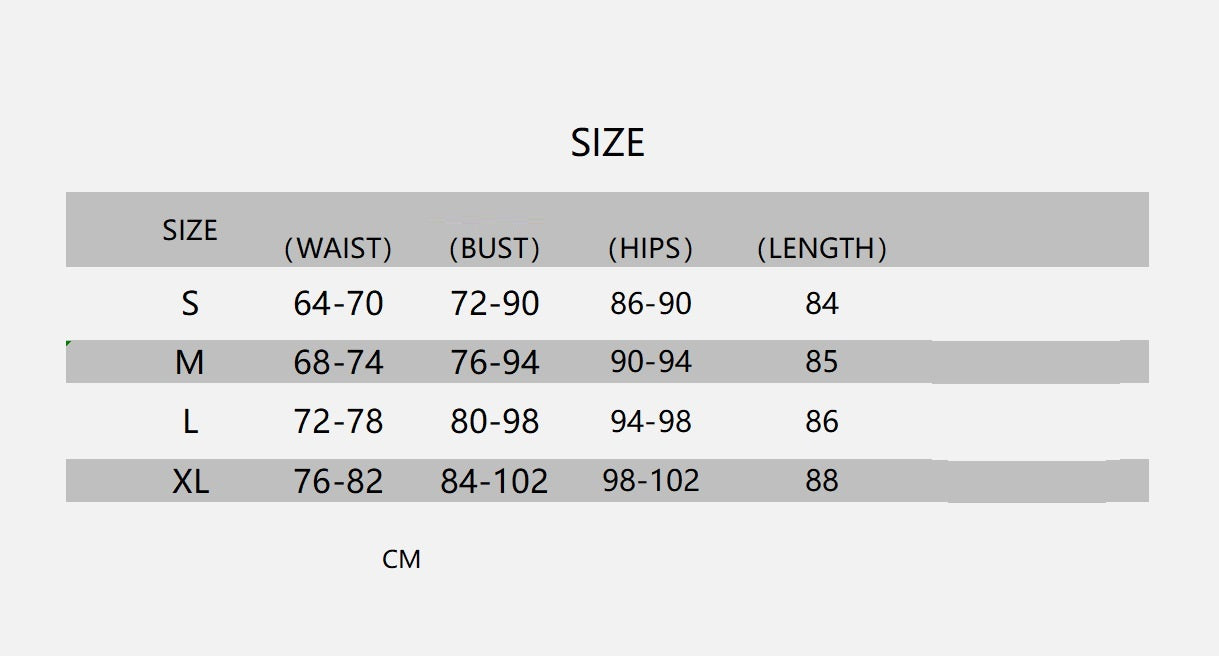Select the BUST column header

(494, 249)
